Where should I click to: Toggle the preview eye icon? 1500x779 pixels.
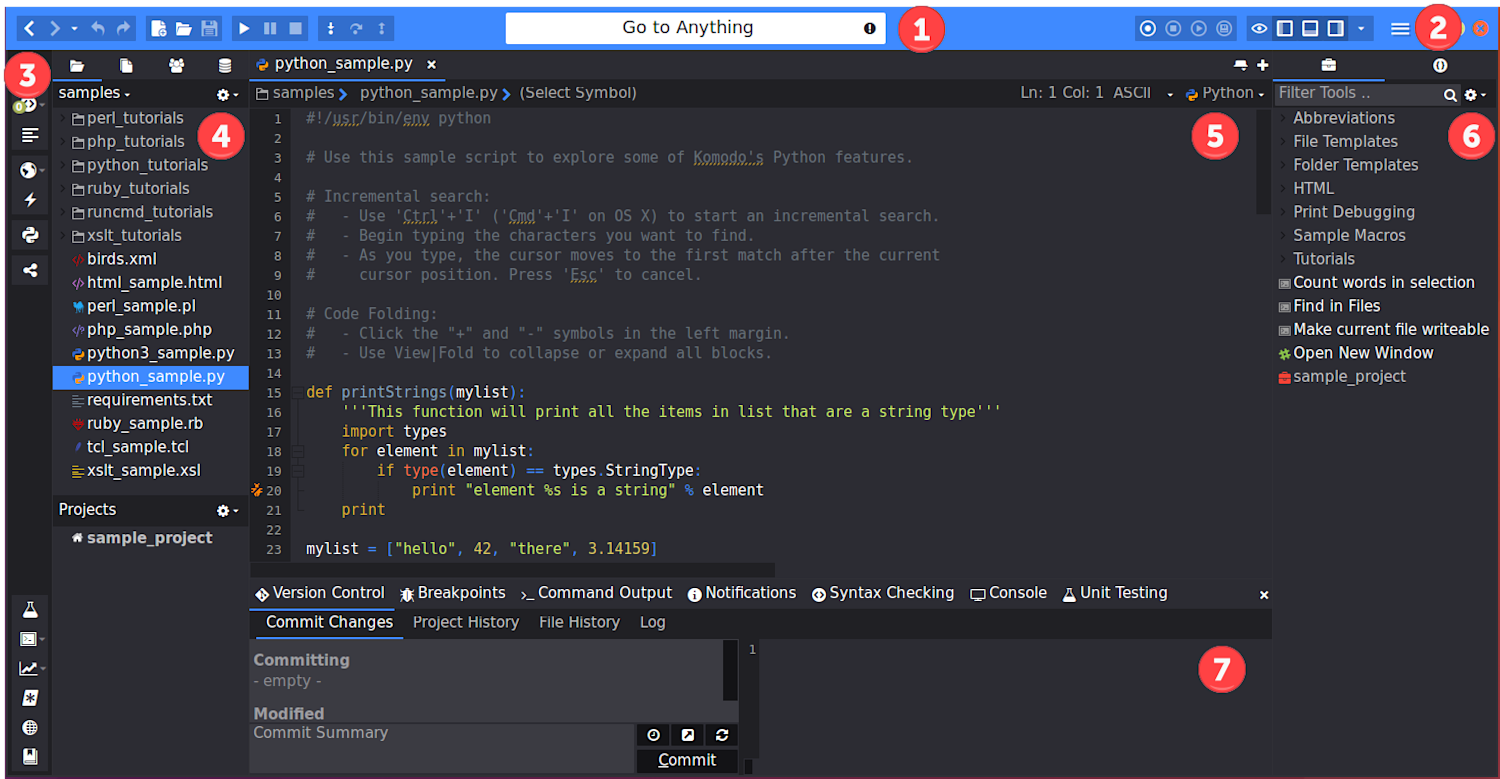coord(1259,28)
